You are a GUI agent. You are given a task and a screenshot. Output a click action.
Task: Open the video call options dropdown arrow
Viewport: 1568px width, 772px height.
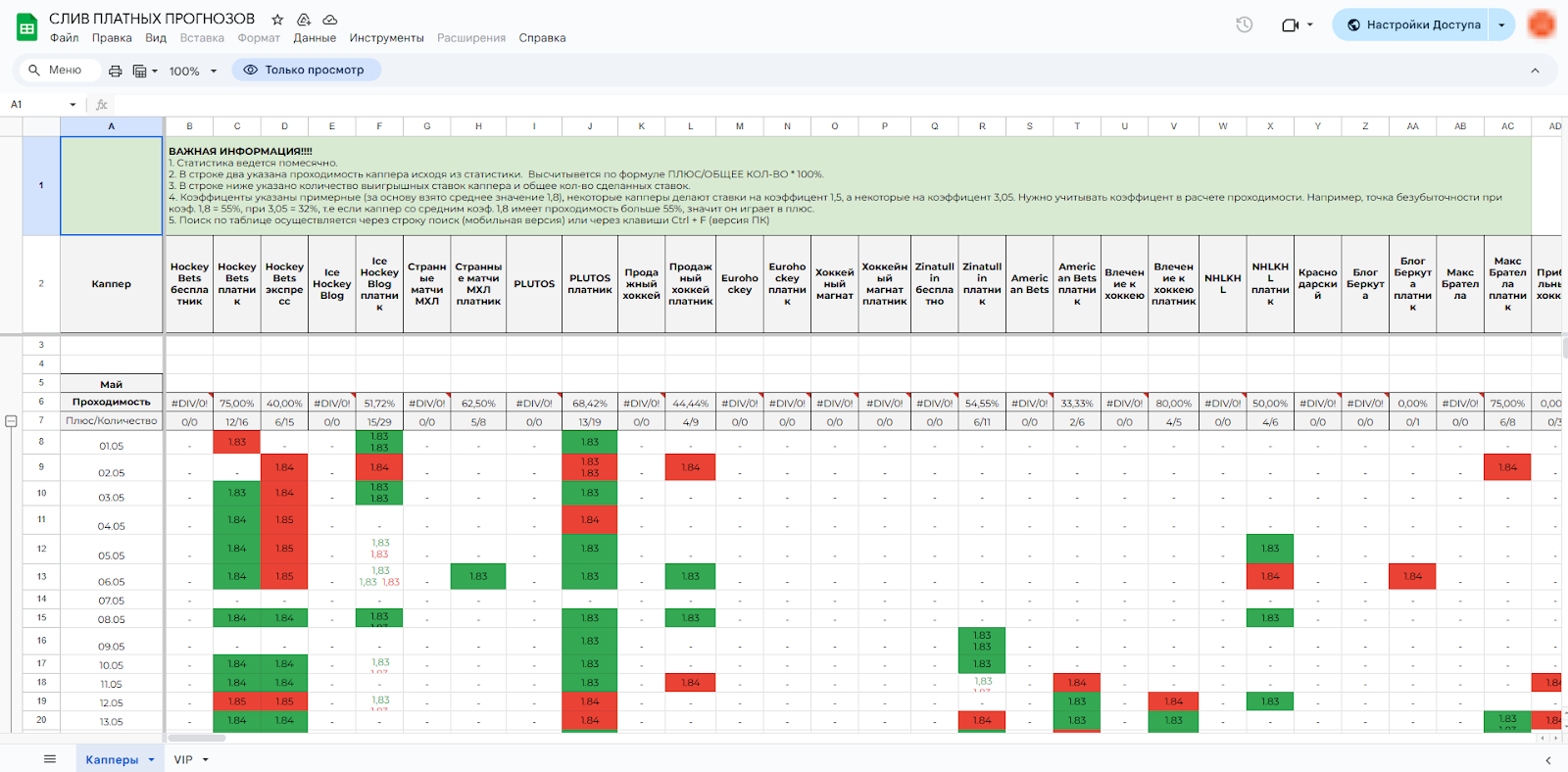click(x=1310, y=24)
